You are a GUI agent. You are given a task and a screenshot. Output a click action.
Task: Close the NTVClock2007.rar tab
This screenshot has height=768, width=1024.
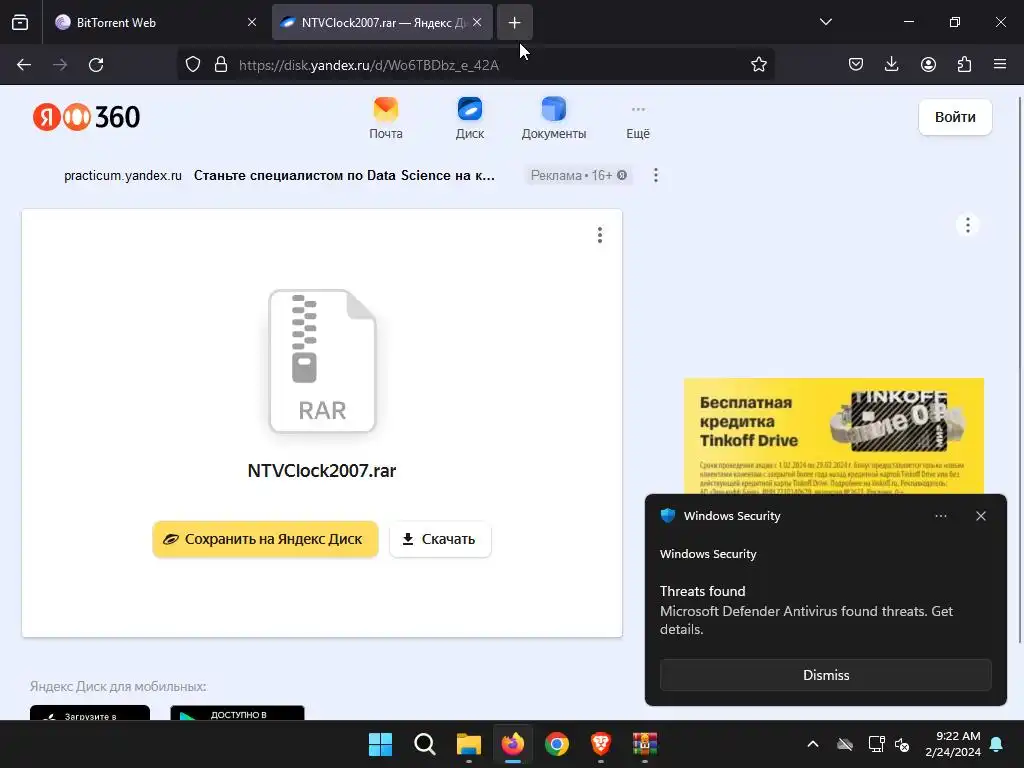pyautogui.click(x=477, y=22)
